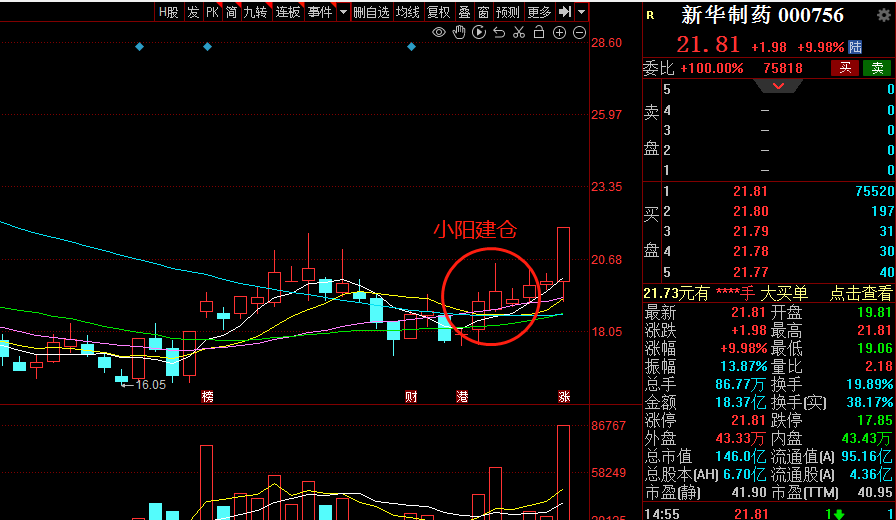Zoom in with plus circle icon
This screenshot has width=896, height=520.
(559, 33)
